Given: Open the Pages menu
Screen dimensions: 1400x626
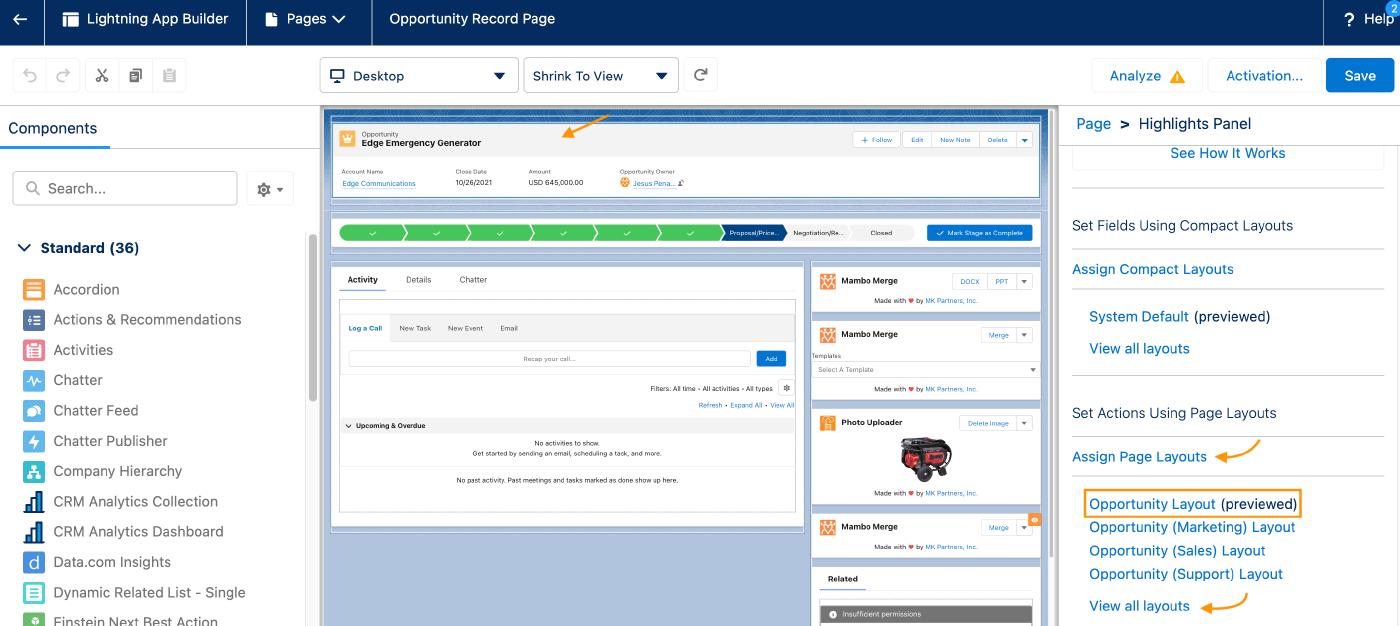Looking at the screenshot, I should (x=307, y=19).
